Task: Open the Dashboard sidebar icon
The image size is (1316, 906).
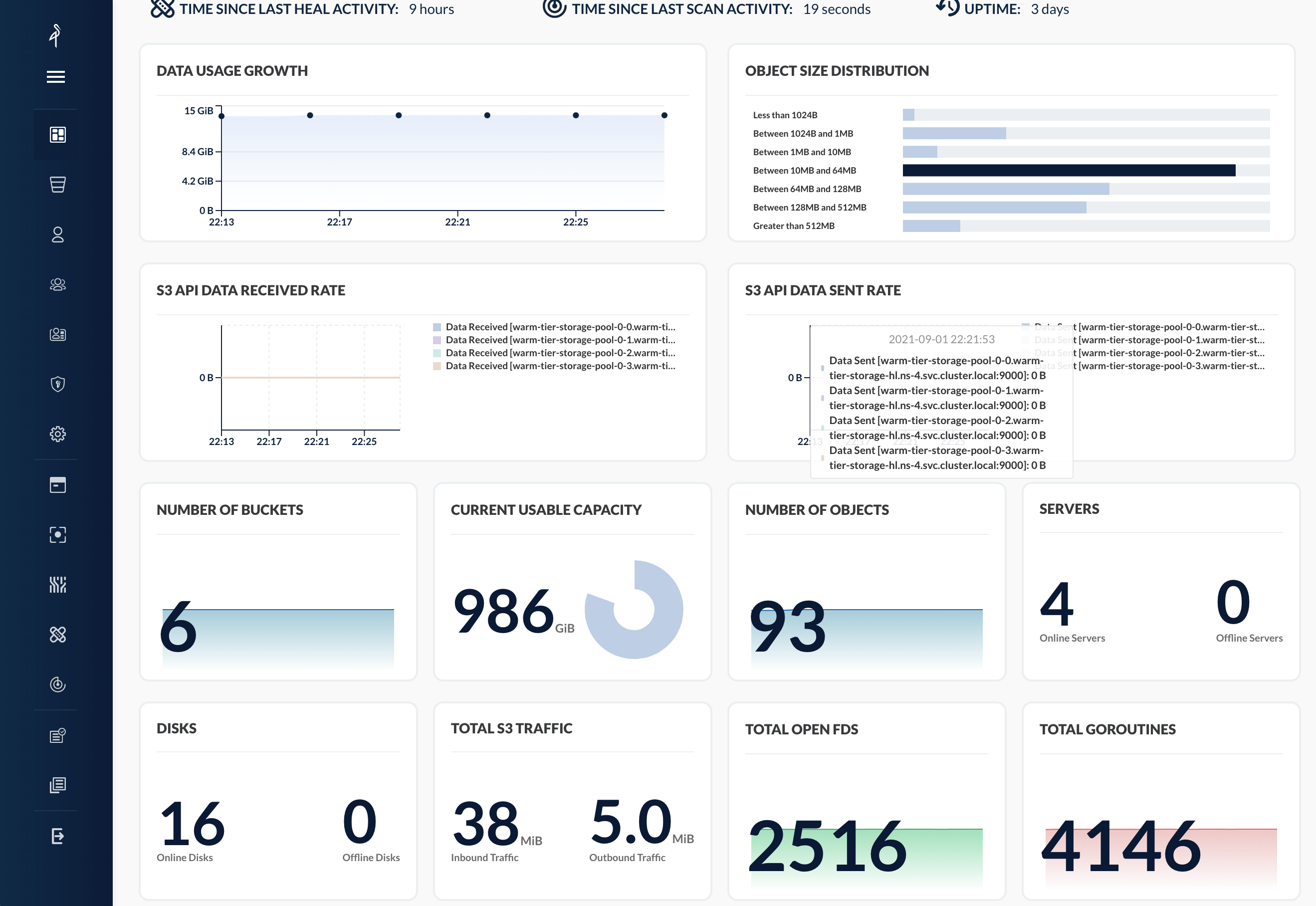Action: coord(57,135)
